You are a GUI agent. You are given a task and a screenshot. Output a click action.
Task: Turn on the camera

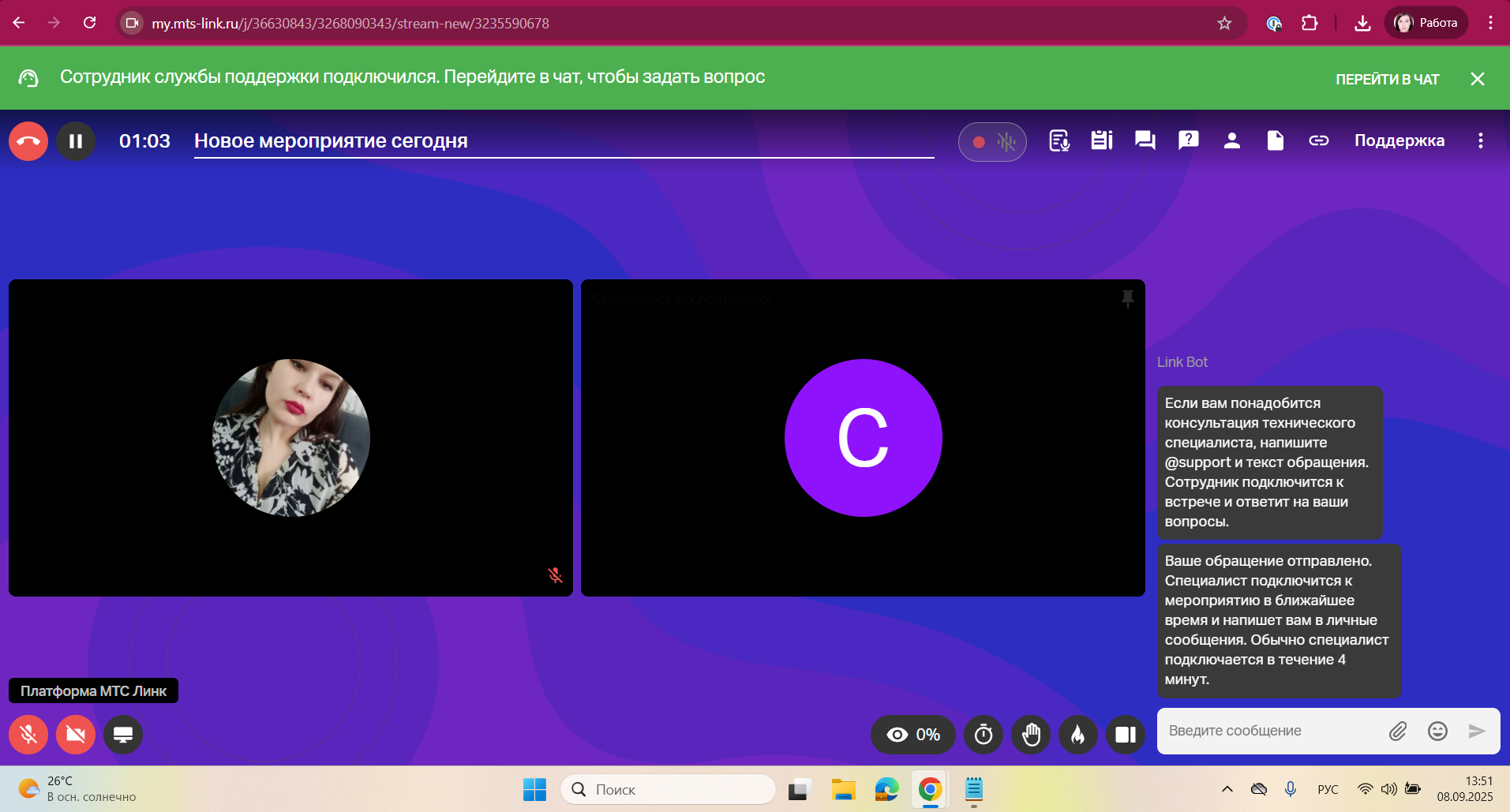point(76,735)
